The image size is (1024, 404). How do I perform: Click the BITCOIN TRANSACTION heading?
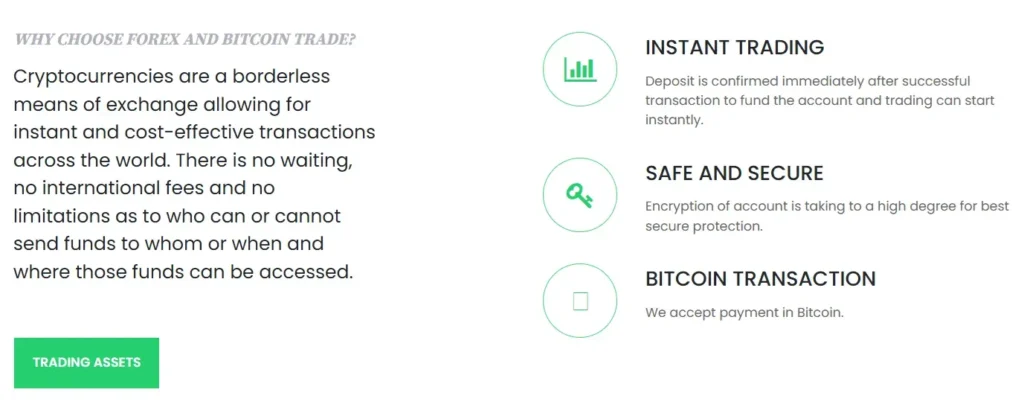pos(760,279)
